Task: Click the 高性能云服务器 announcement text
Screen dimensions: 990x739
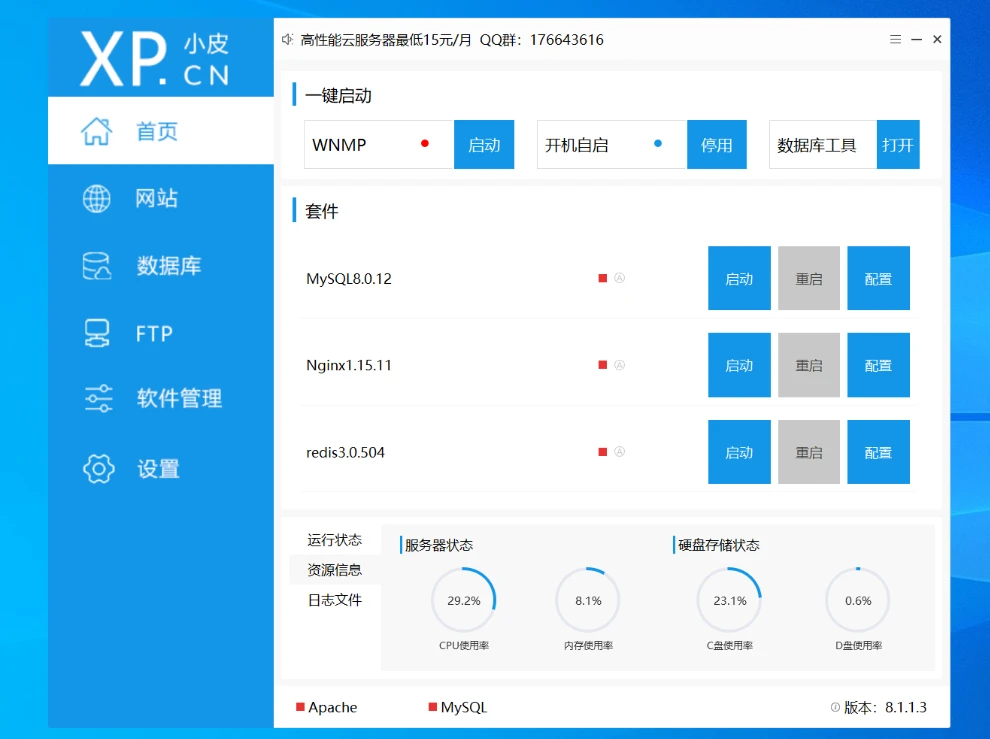Action: tap(452, 40)
